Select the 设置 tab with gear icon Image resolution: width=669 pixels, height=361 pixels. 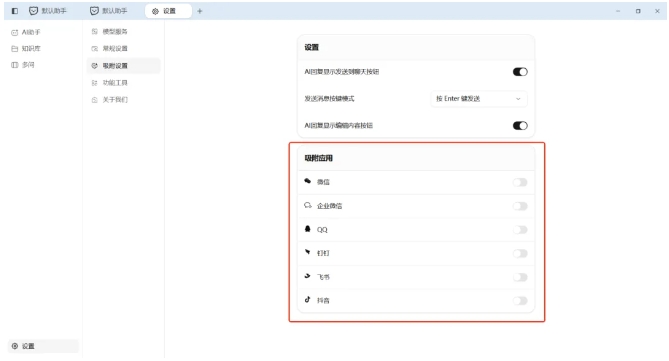(x=168, y=11)
